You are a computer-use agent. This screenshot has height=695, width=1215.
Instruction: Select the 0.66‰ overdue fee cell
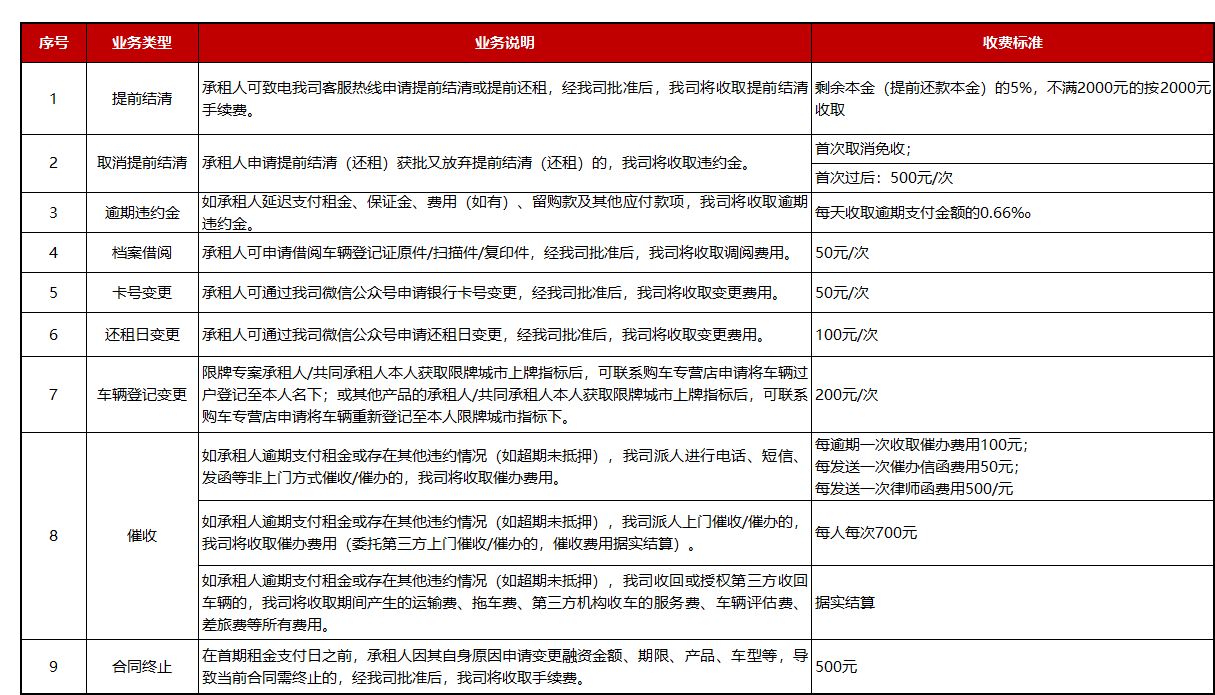click(x=1012, y=212)
